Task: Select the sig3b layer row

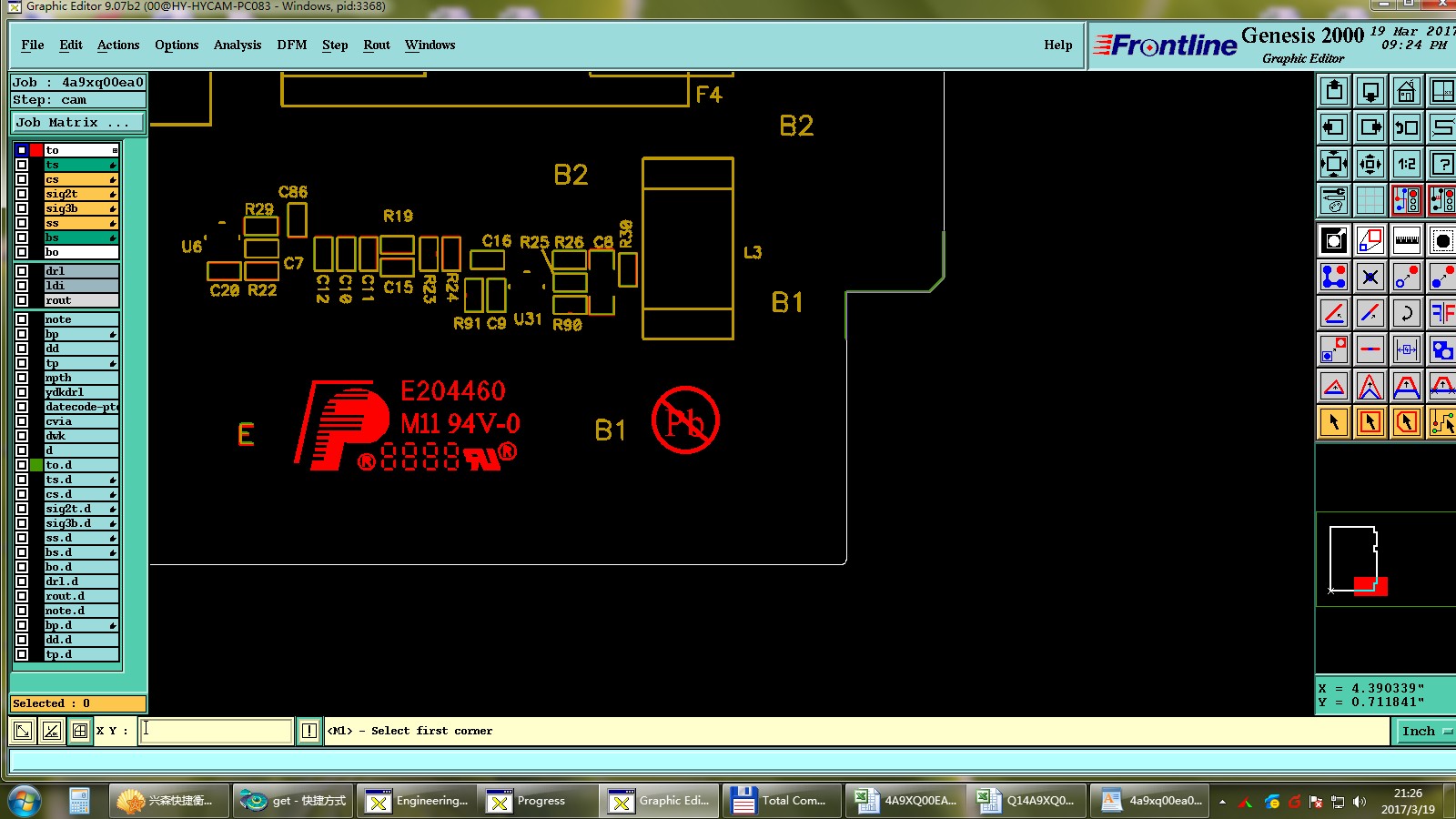Action: tap(82, 208)
